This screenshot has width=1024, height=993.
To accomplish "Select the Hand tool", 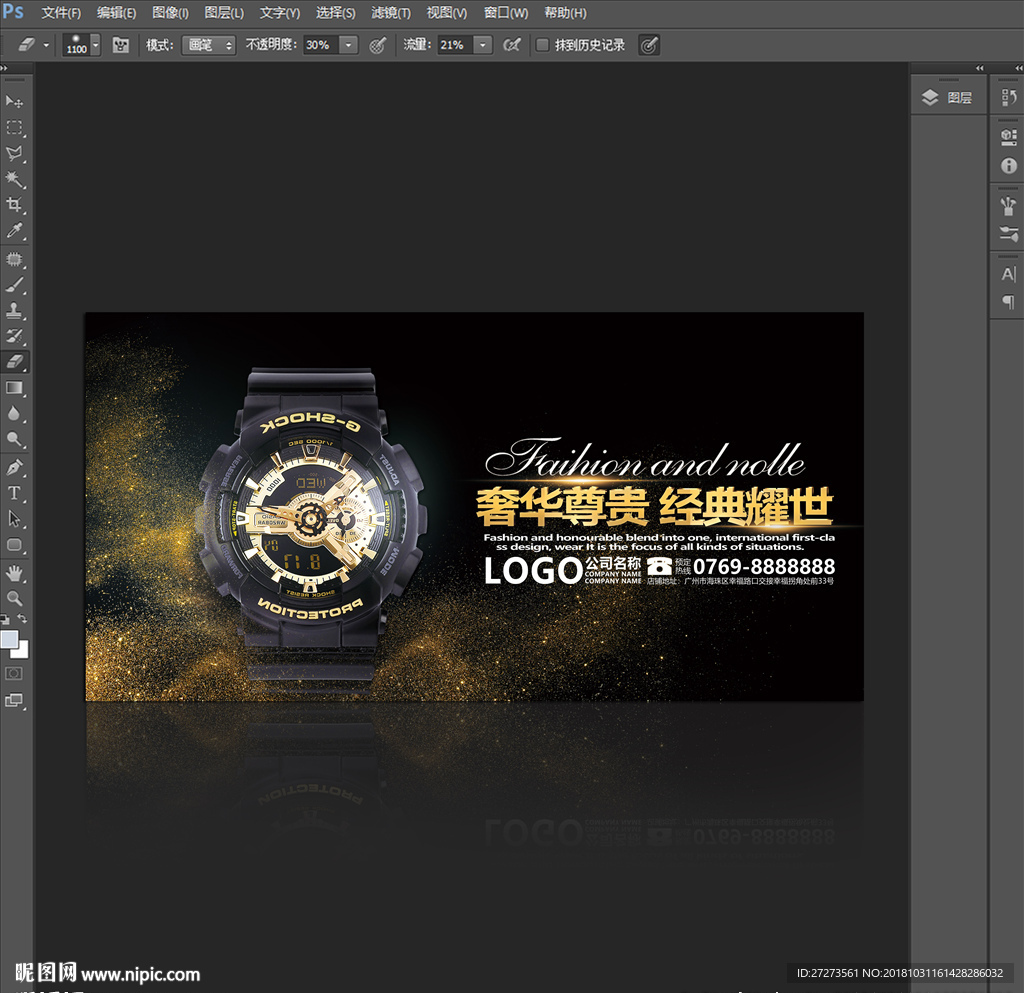I will pos(14,573).
